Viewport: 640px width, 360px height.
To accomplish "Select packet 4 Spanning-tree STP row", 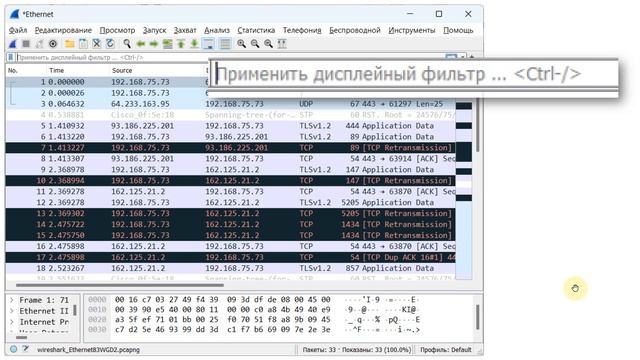I will click(231, 115).
